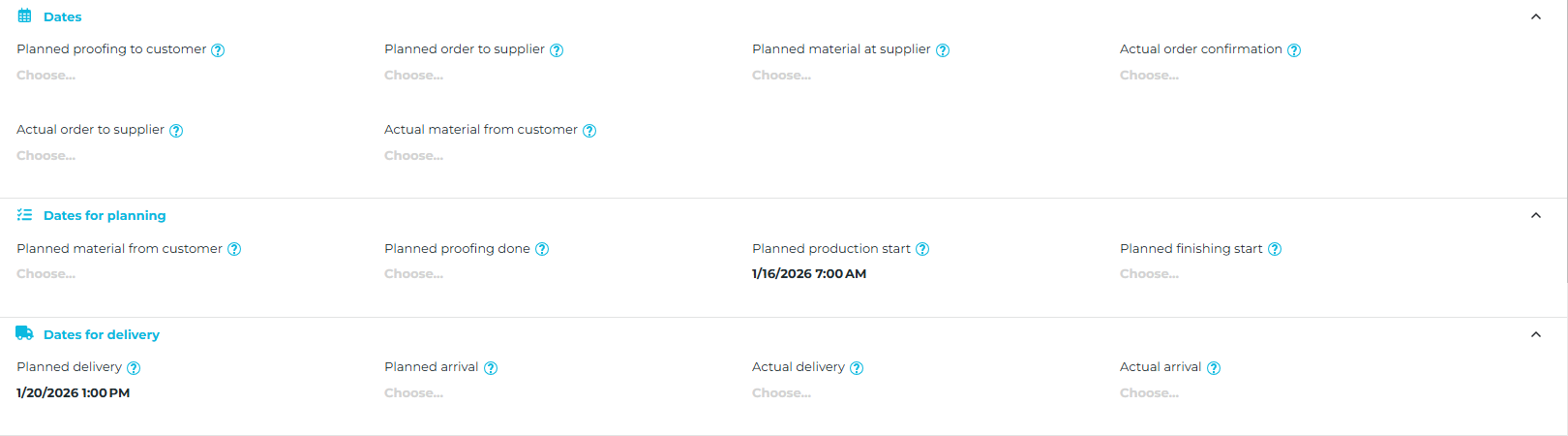Set a date for Actual delivery
The width and height of the screenshot is (1568, 436).
tap(781, 393)
